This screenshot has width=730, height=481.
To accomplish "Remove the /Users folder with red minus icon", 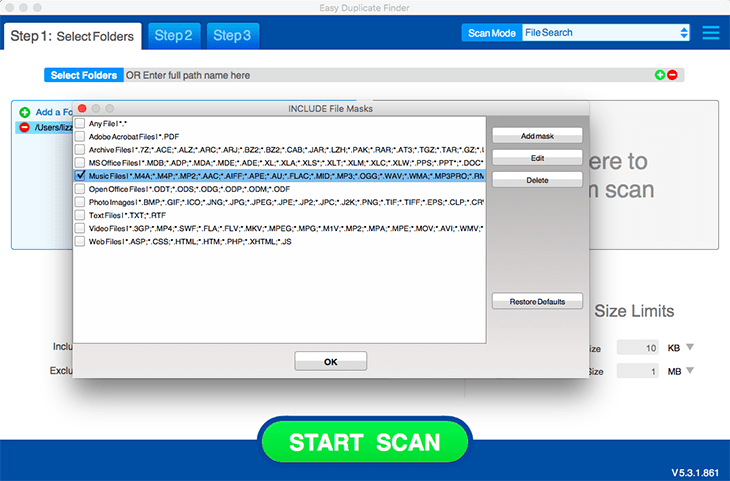I will click(25, 127).
